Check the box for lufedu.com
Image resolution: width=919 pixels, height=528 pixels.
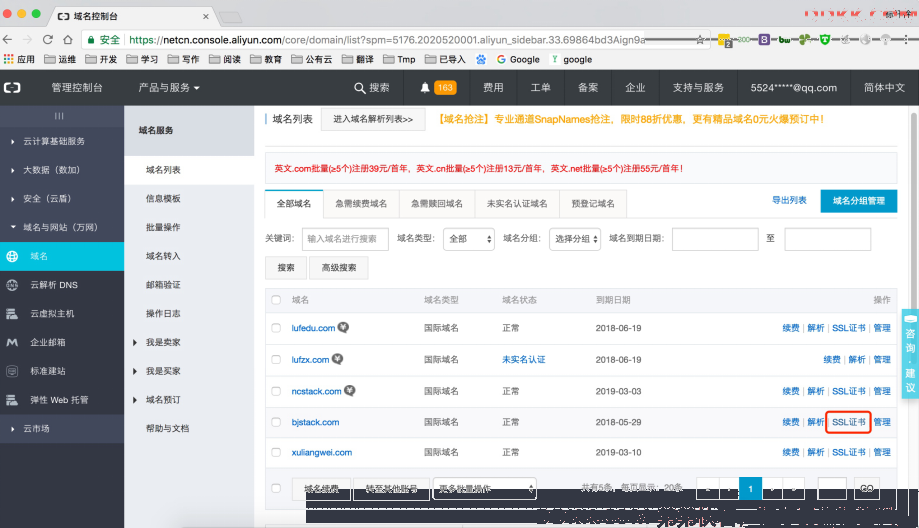tap(276, 328)
